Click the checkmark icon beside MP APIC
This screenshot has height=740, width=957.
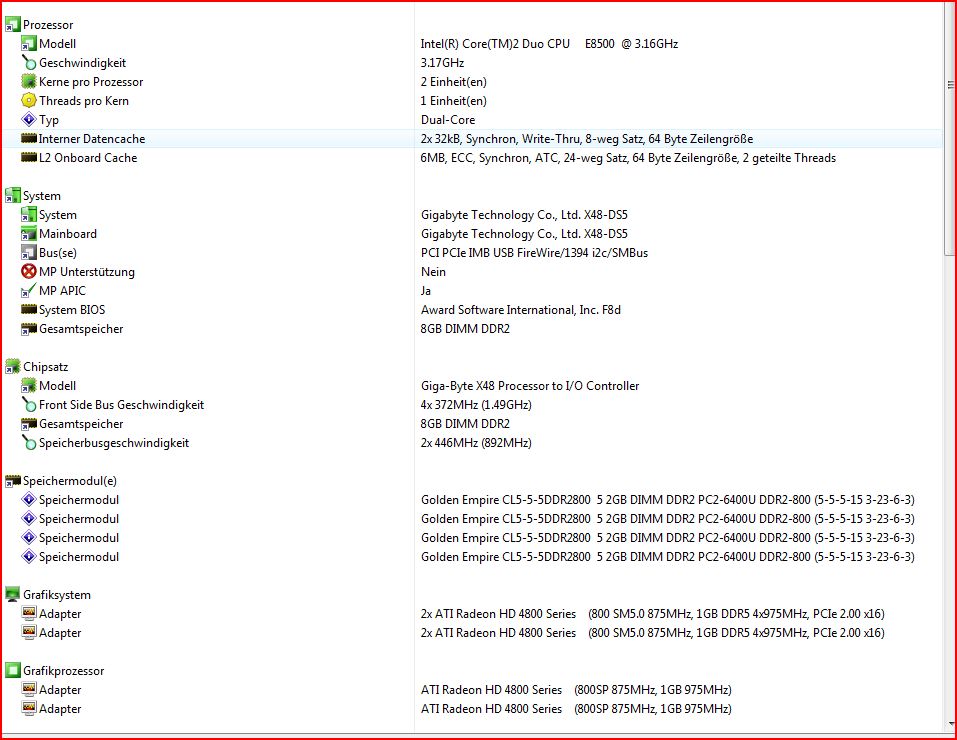tap(29, 291)
